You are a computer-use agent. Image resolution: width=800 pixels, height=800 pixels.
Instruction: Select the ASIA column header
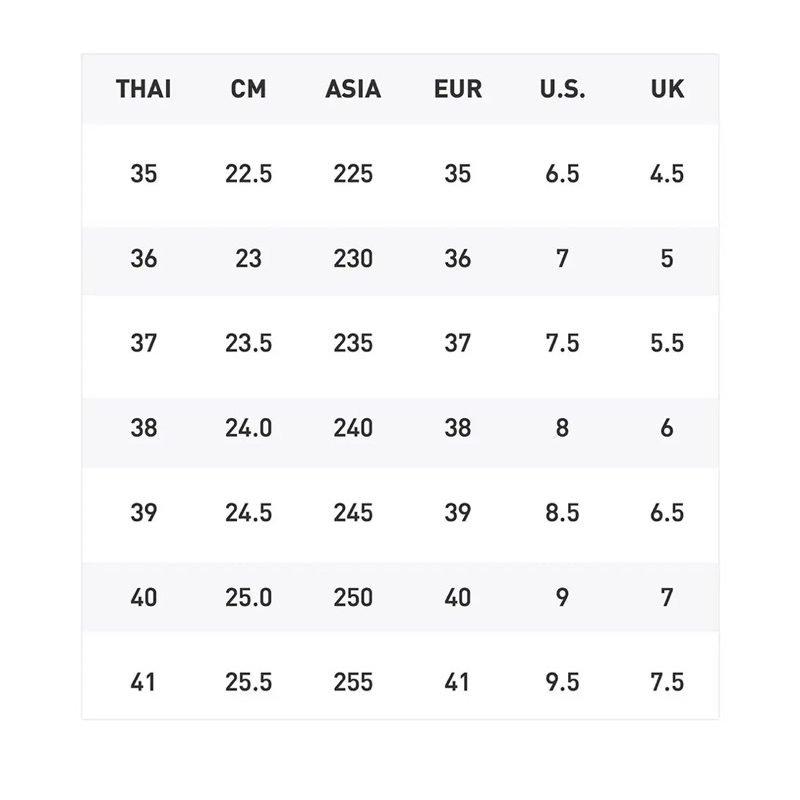click(x=353, y=89)
